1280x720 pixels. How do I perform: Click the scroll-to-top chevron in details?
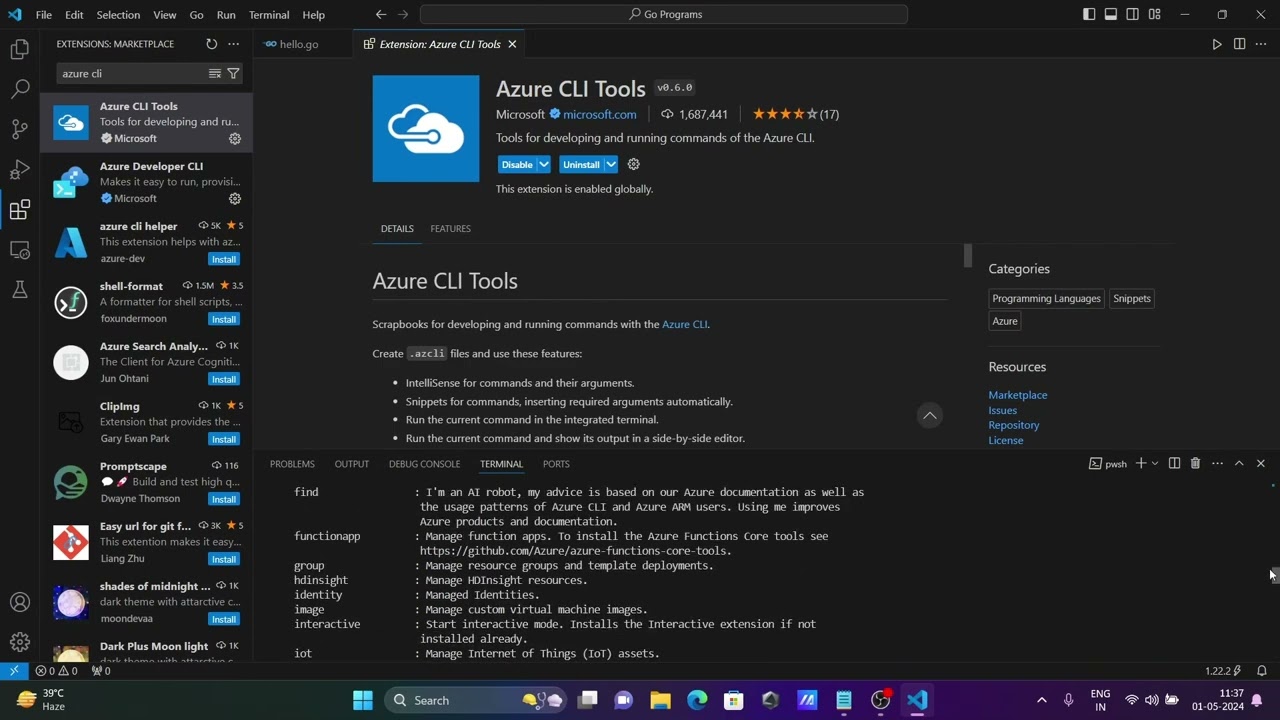coord(930,416)
